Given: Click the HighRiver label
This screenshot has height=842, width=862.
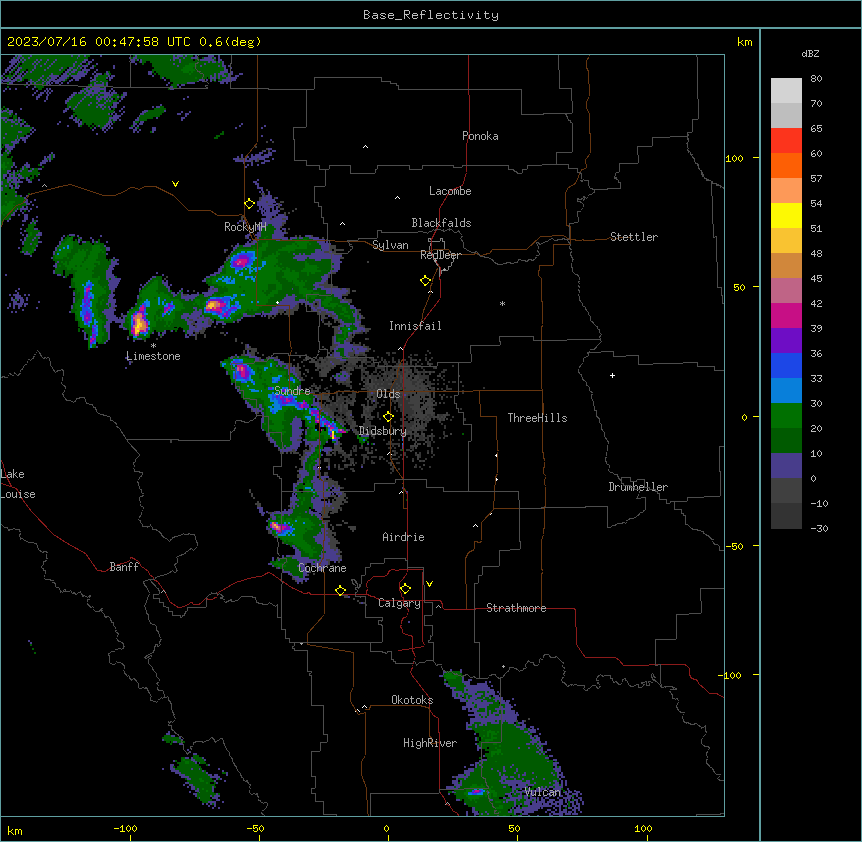Looking at the screenshot, I should click(430, 743).
